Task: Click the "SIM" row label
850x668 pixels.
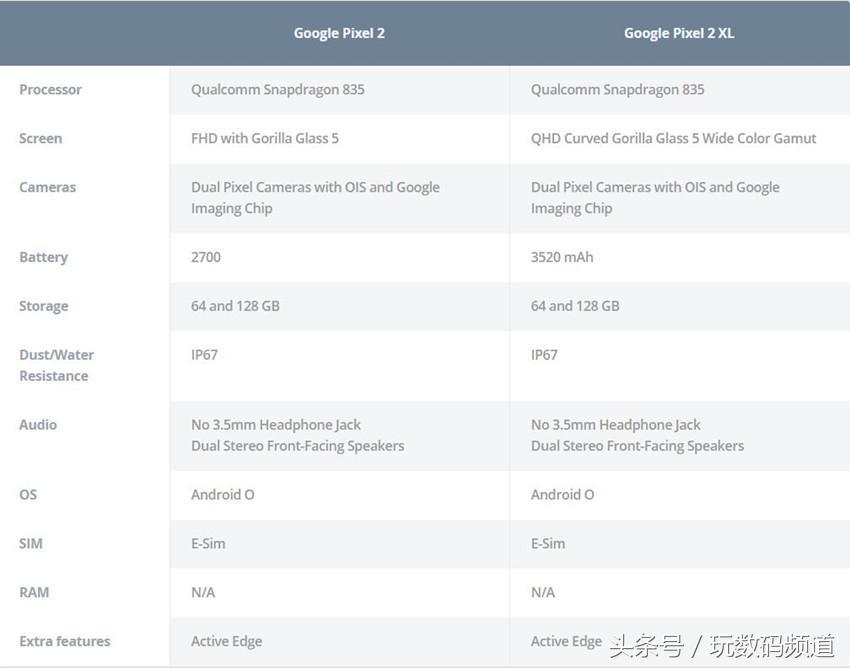Action: pyautogui.click(x=31, y=544)
